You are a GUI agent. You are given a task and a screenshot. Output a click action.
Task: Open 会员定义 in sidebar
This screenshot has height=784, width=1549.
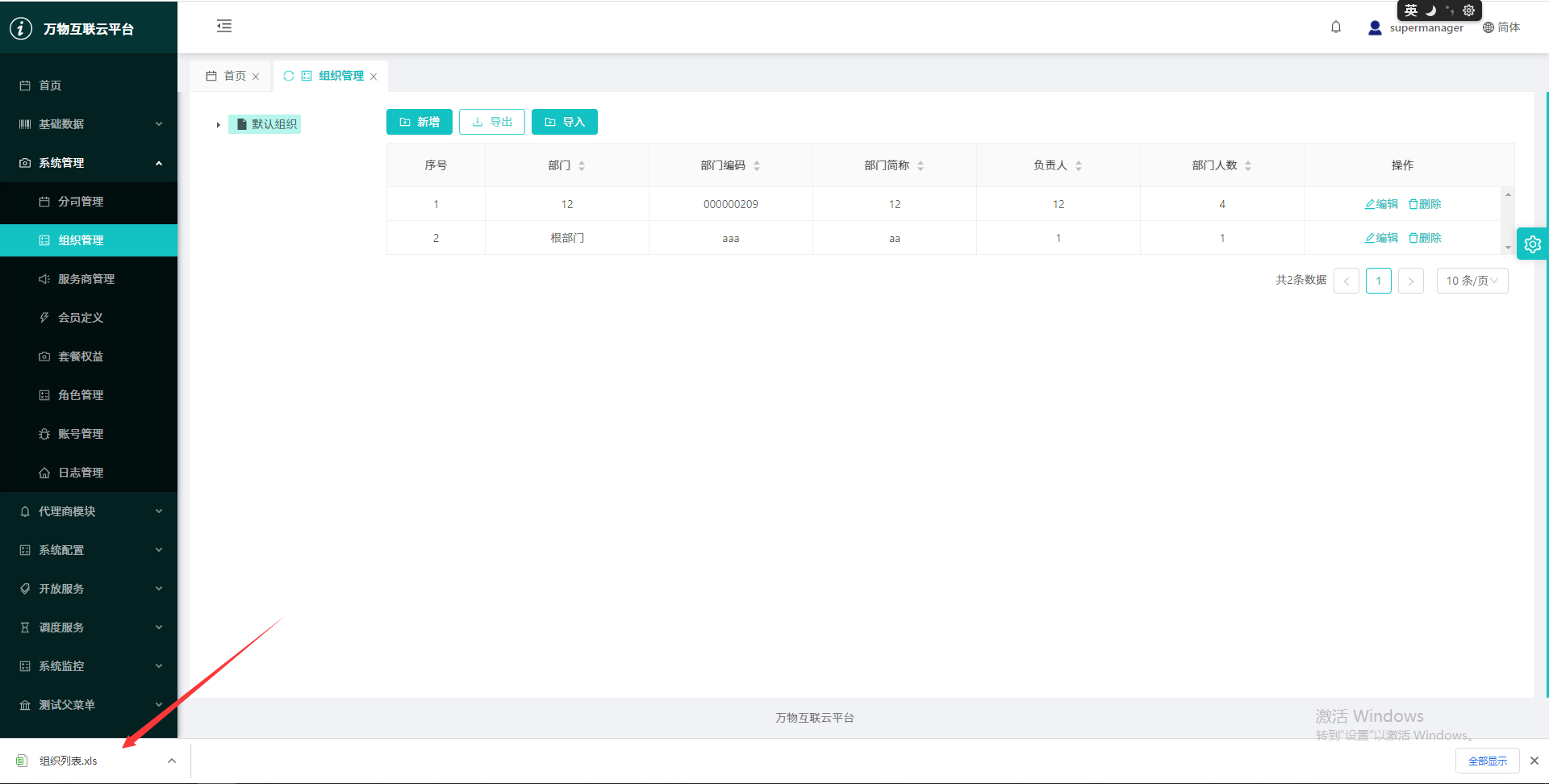click(x=89, y=318)
